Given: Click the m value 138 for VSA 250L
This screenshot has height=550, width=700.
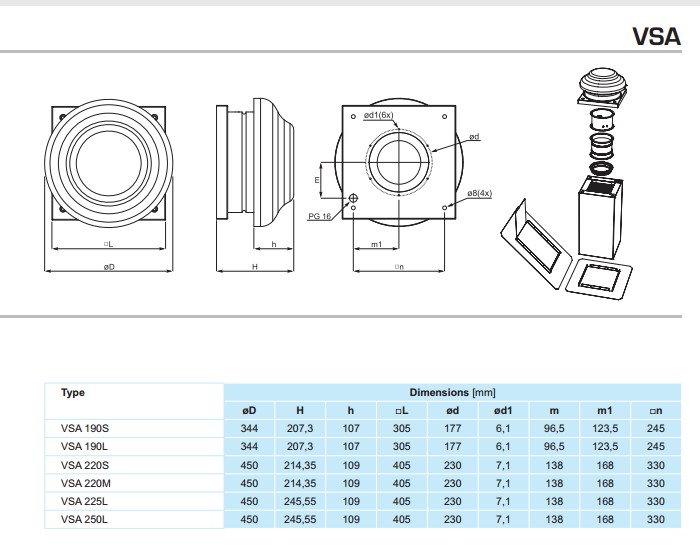Looking at the screenshot, I should click(x=554, y=519).
